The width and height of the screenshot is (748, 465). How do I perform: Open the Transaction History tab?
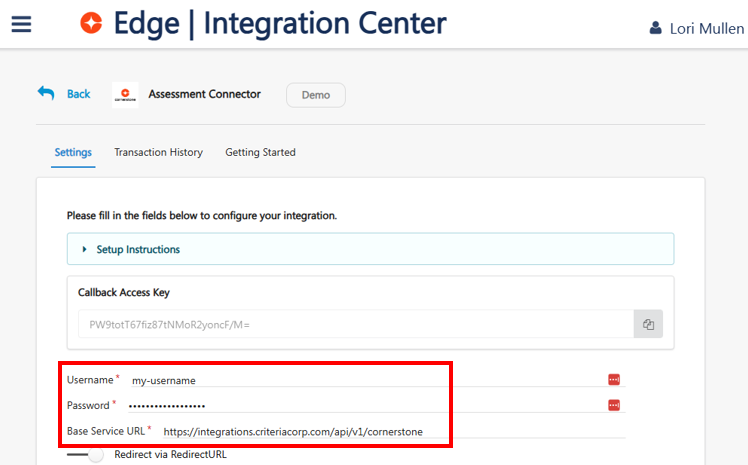[158, 152]
